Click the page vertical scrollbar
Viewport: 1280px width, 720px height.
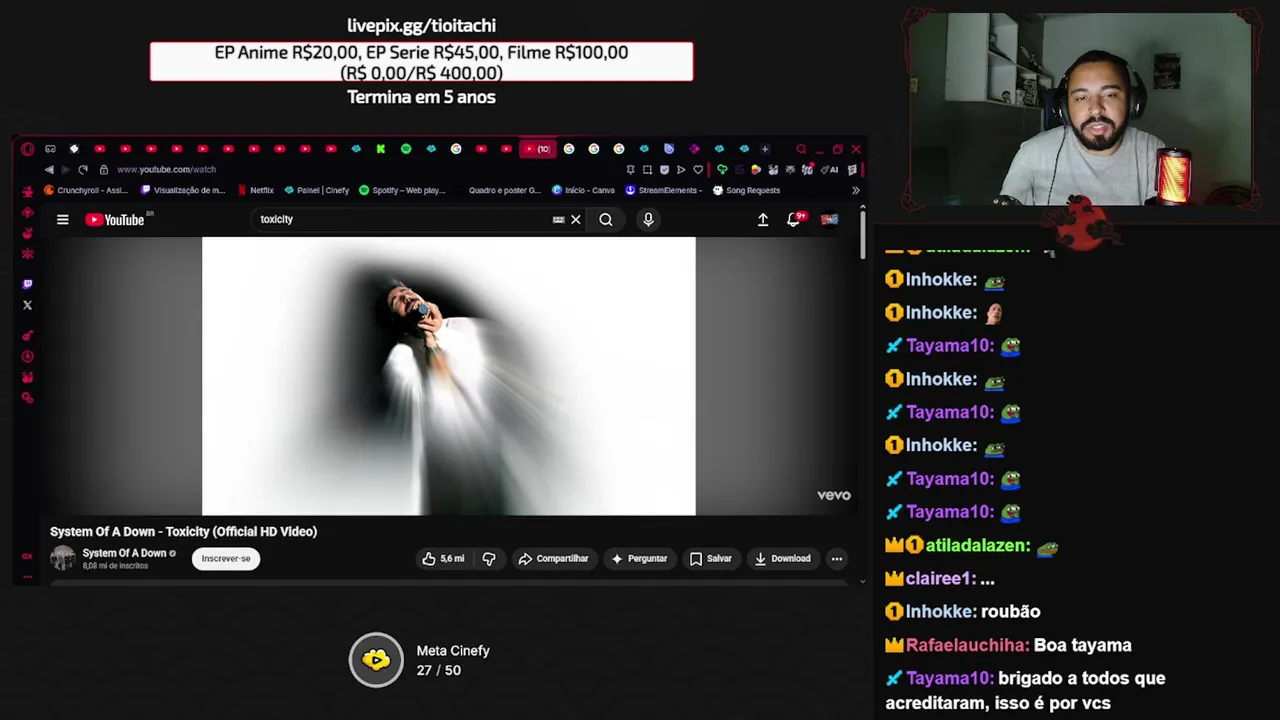pos(862,235)
